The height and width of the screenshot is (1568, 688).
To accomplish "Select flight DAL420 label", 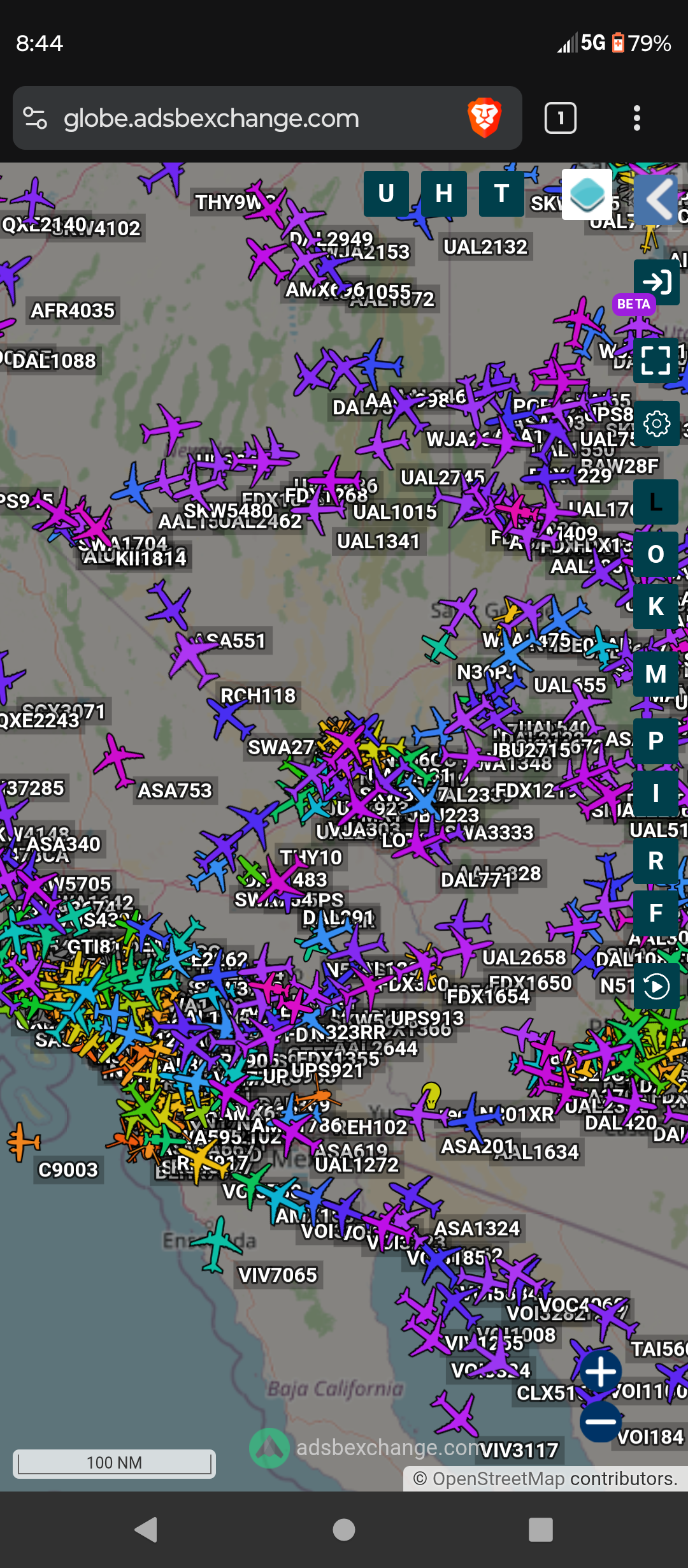I will 620,1122.
